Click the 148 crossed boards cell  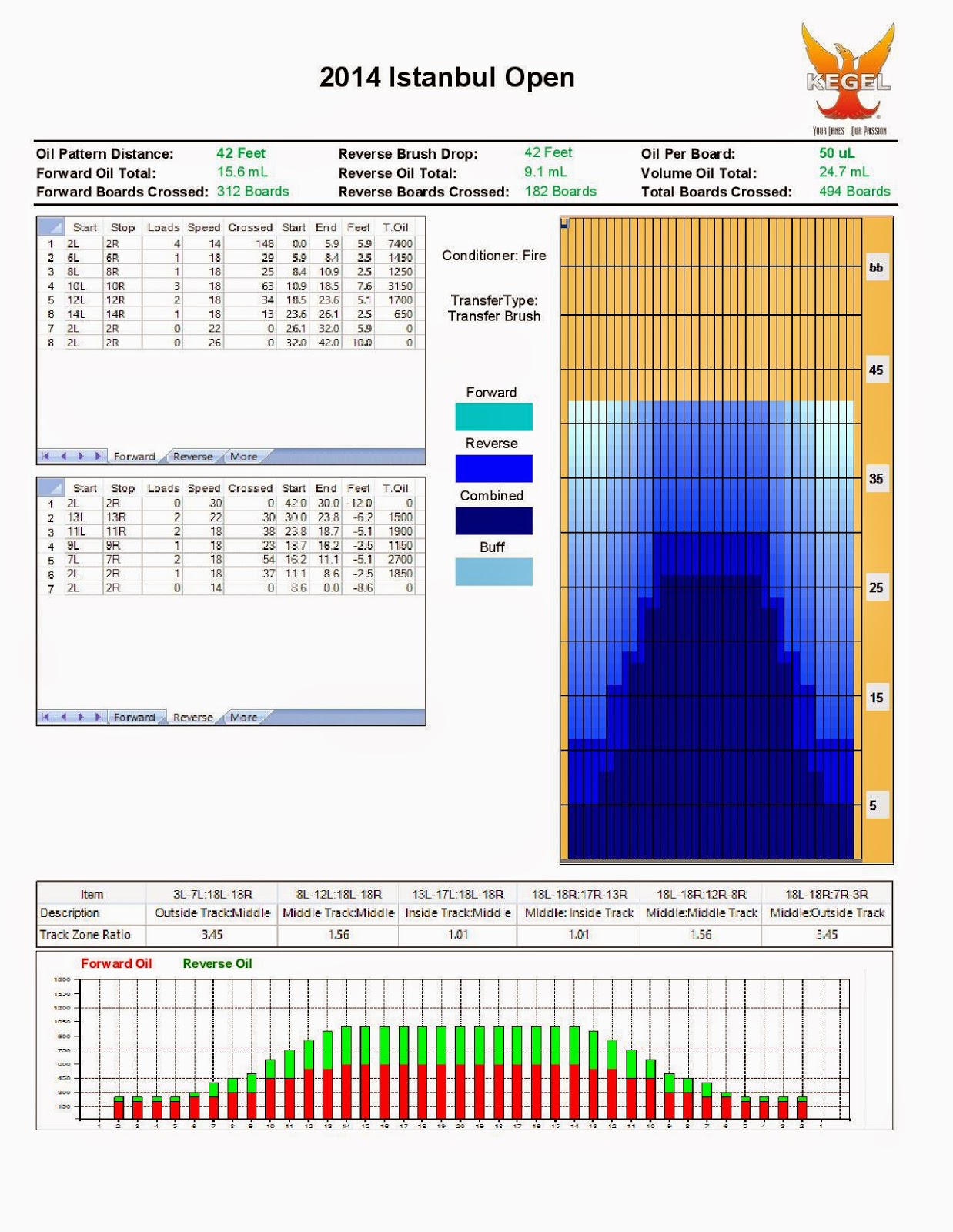pyautogui.click(x=250, y=243)
